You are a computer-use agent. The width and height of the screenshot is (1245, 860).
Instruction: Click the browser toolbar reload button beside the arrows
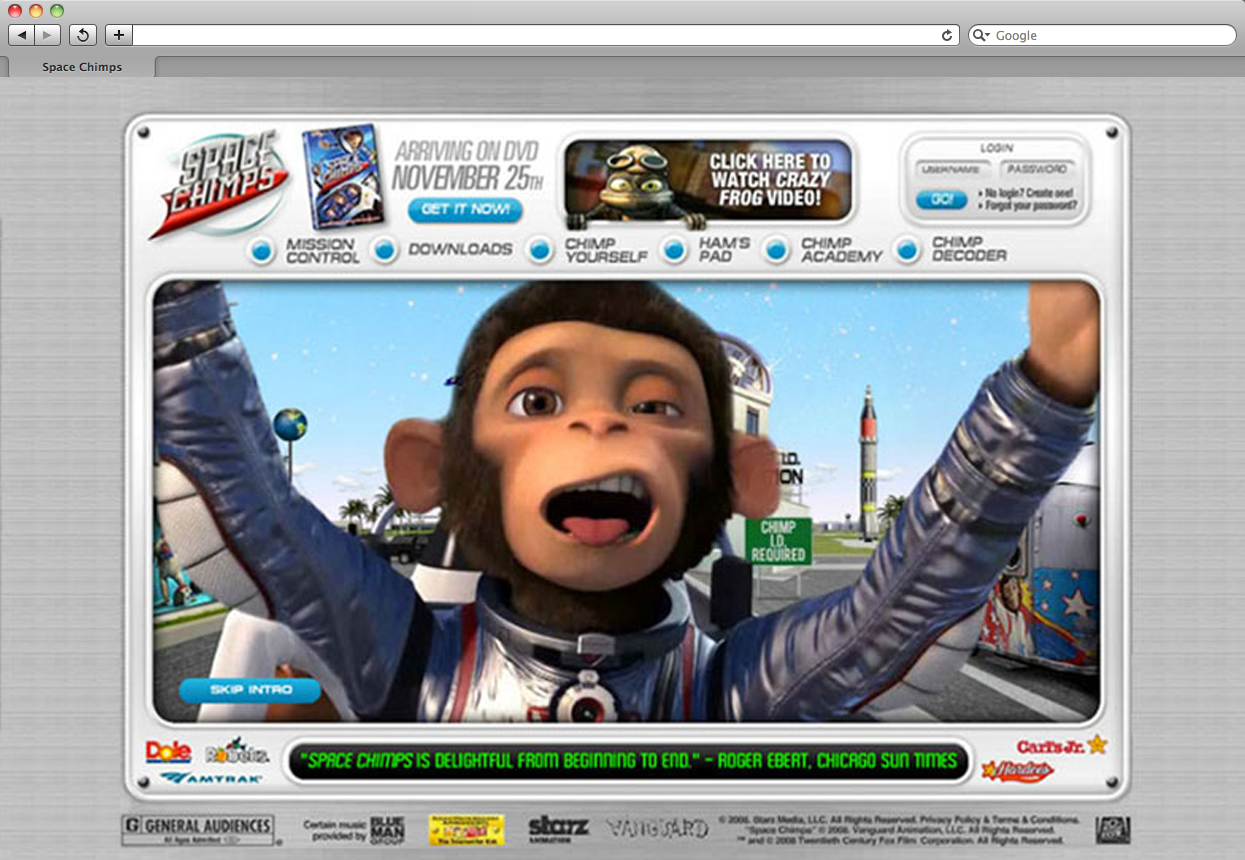(x=82, y=35)
